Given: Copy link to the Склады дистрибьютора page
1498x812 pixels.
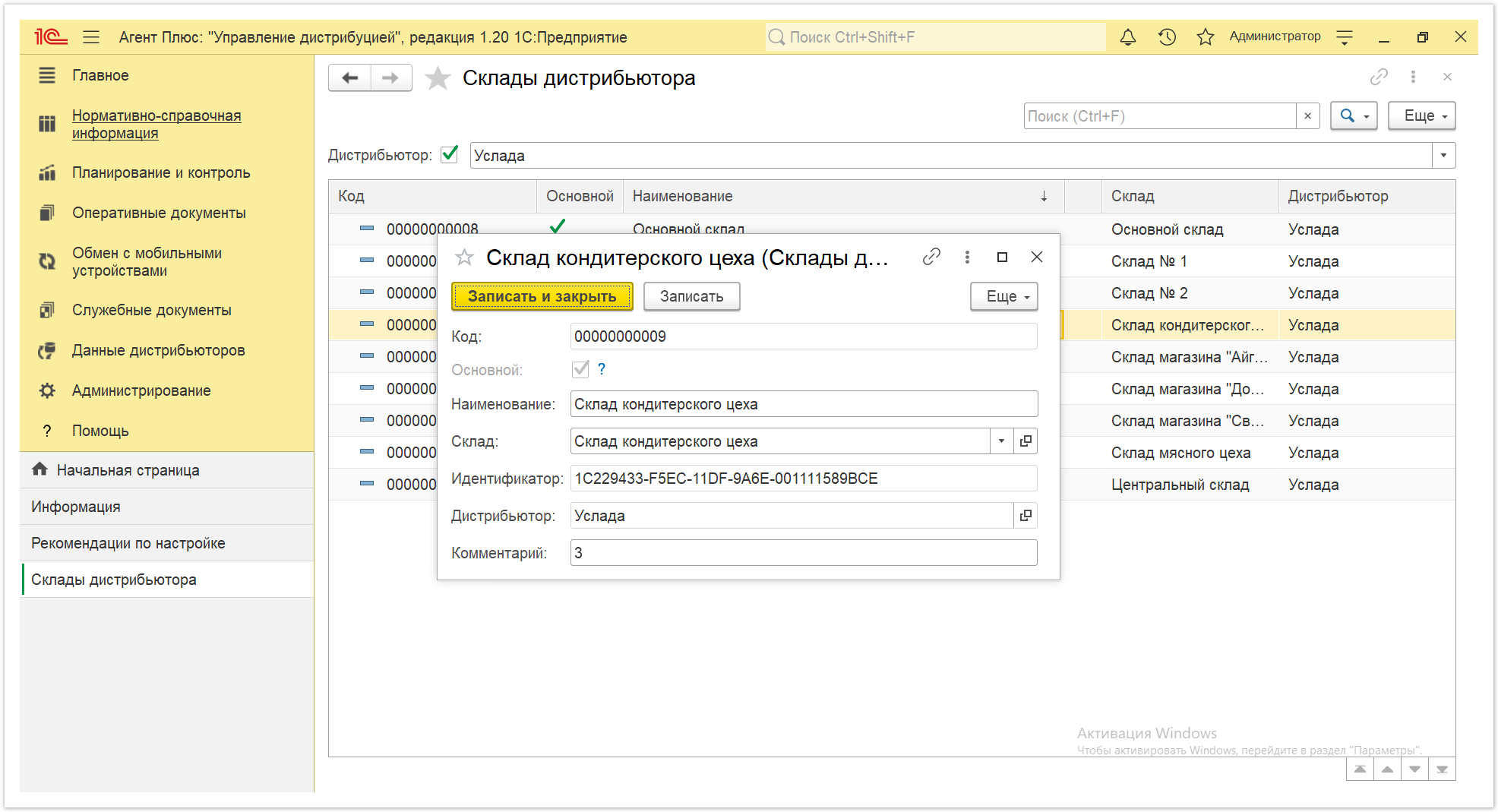Looking at the screenshot, I should point(1379,77).
